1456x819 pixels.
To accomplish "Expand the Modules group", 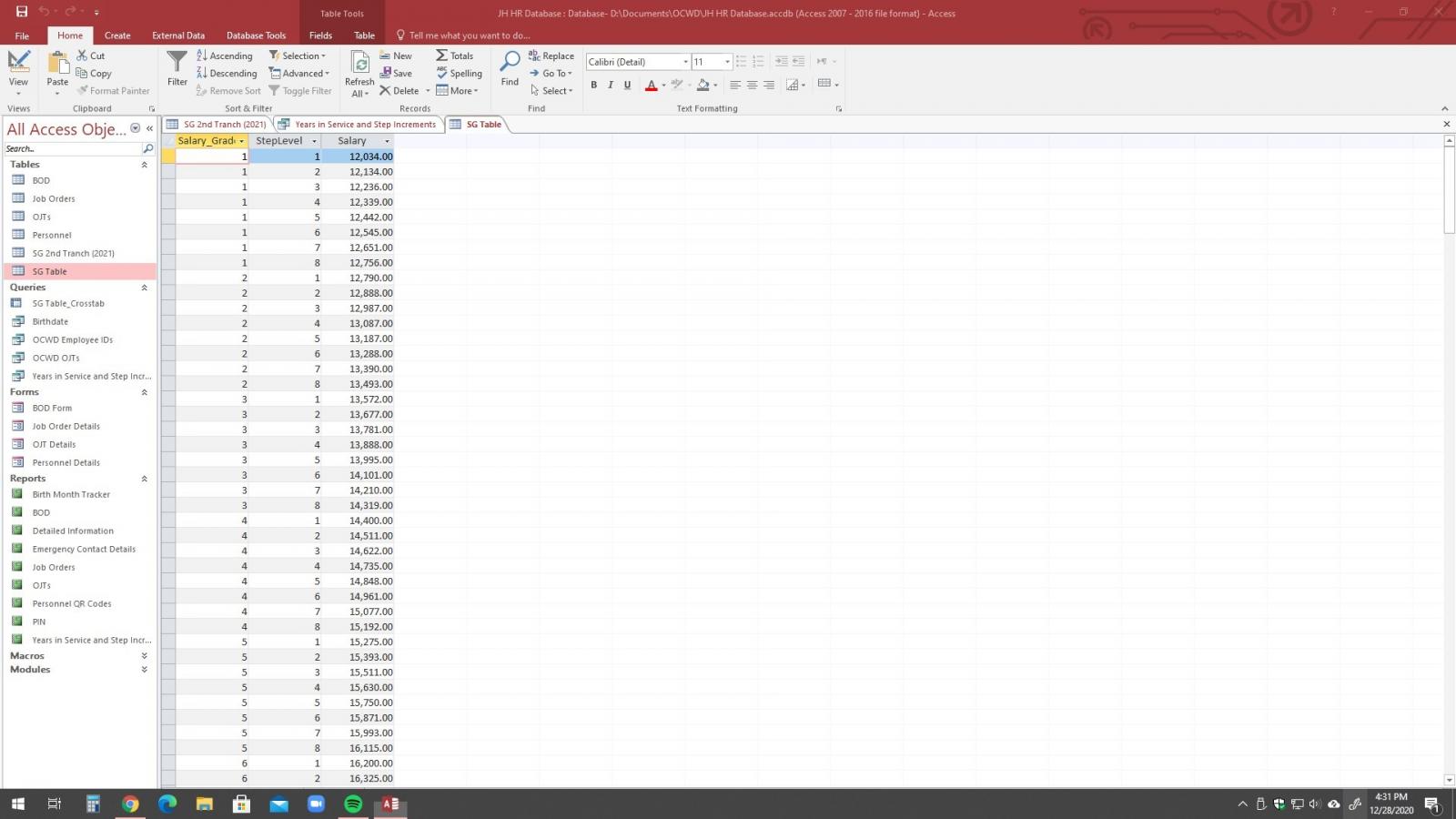I will pyautogui.click(x=144, y=670).
